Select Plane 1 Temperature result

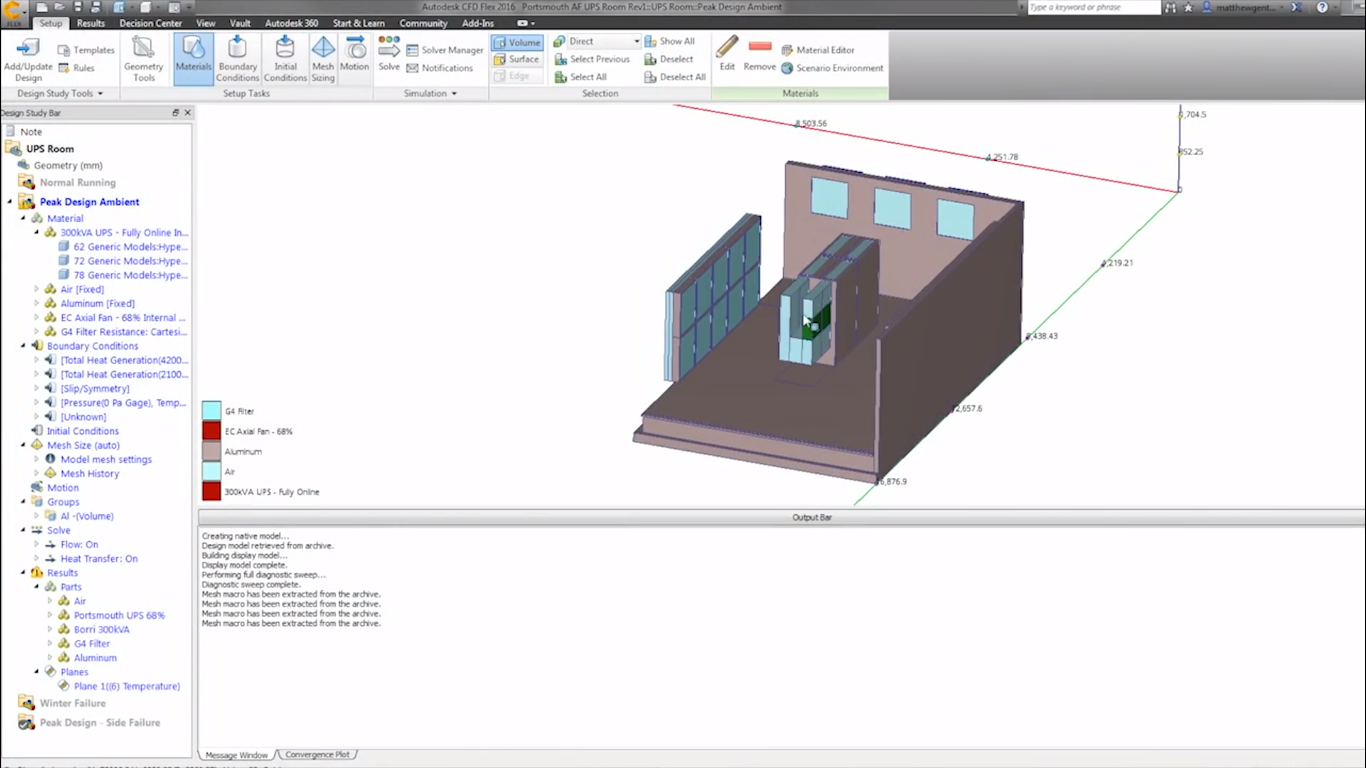[127, 686]
